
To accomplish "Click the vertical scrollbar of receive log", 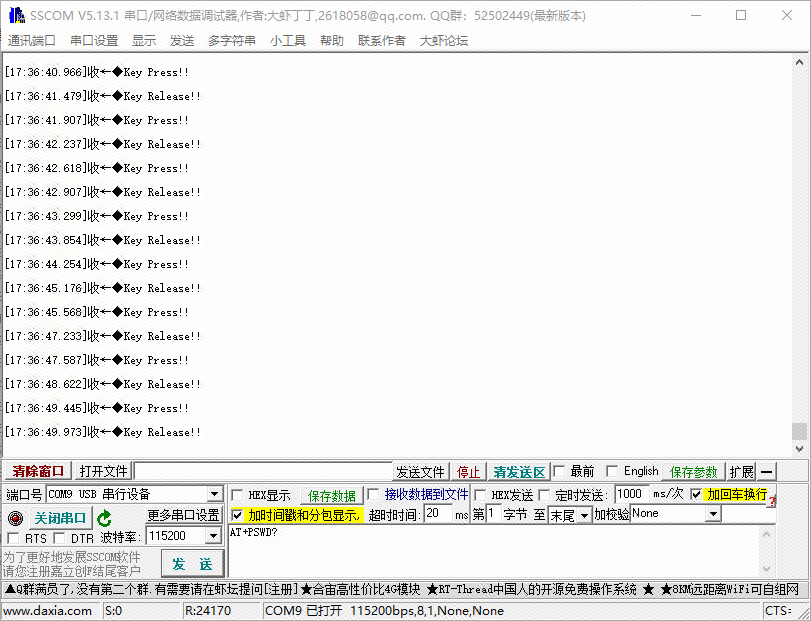I will tap(798, 250).
